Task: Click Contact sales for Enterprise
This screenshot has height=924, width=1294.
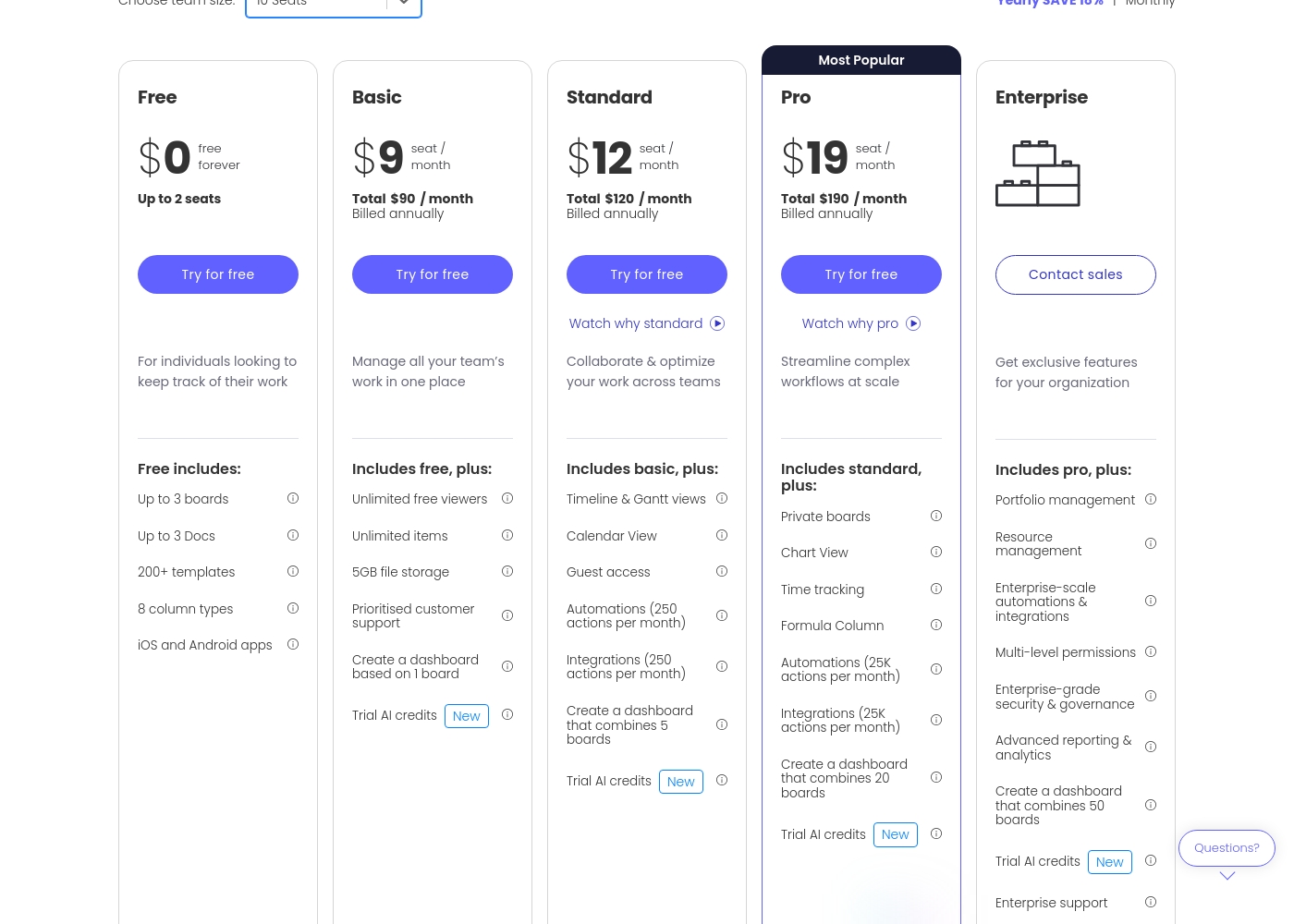Action: point(1076,275)
